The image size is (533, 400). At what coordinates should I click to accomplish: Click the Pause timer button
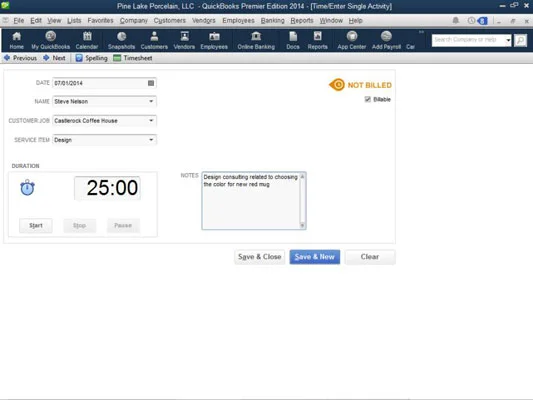[123, 226]
